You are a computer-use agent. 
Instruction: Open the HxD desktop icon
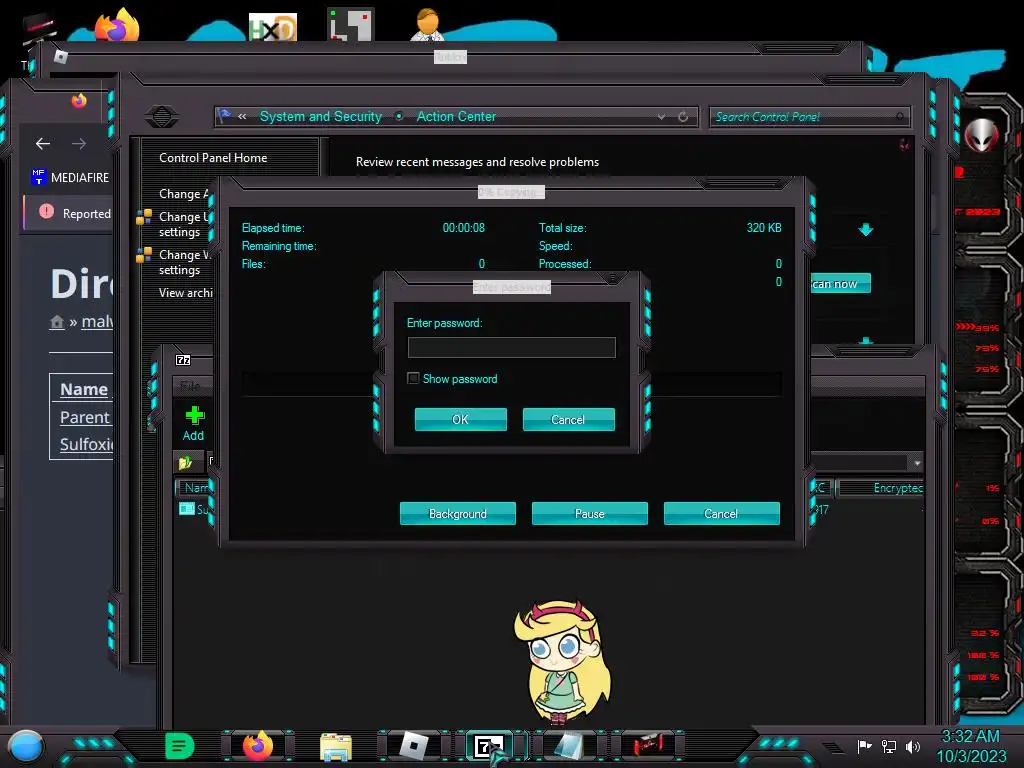(272, 27)
